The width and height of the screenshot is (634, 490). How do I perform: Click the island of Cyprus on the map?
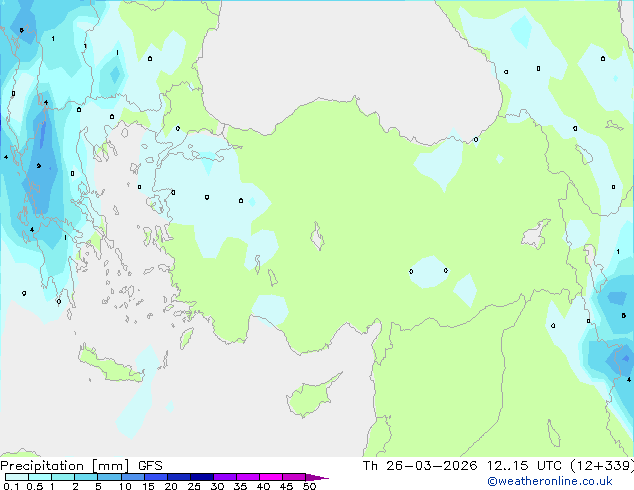(x=311, y=397)
